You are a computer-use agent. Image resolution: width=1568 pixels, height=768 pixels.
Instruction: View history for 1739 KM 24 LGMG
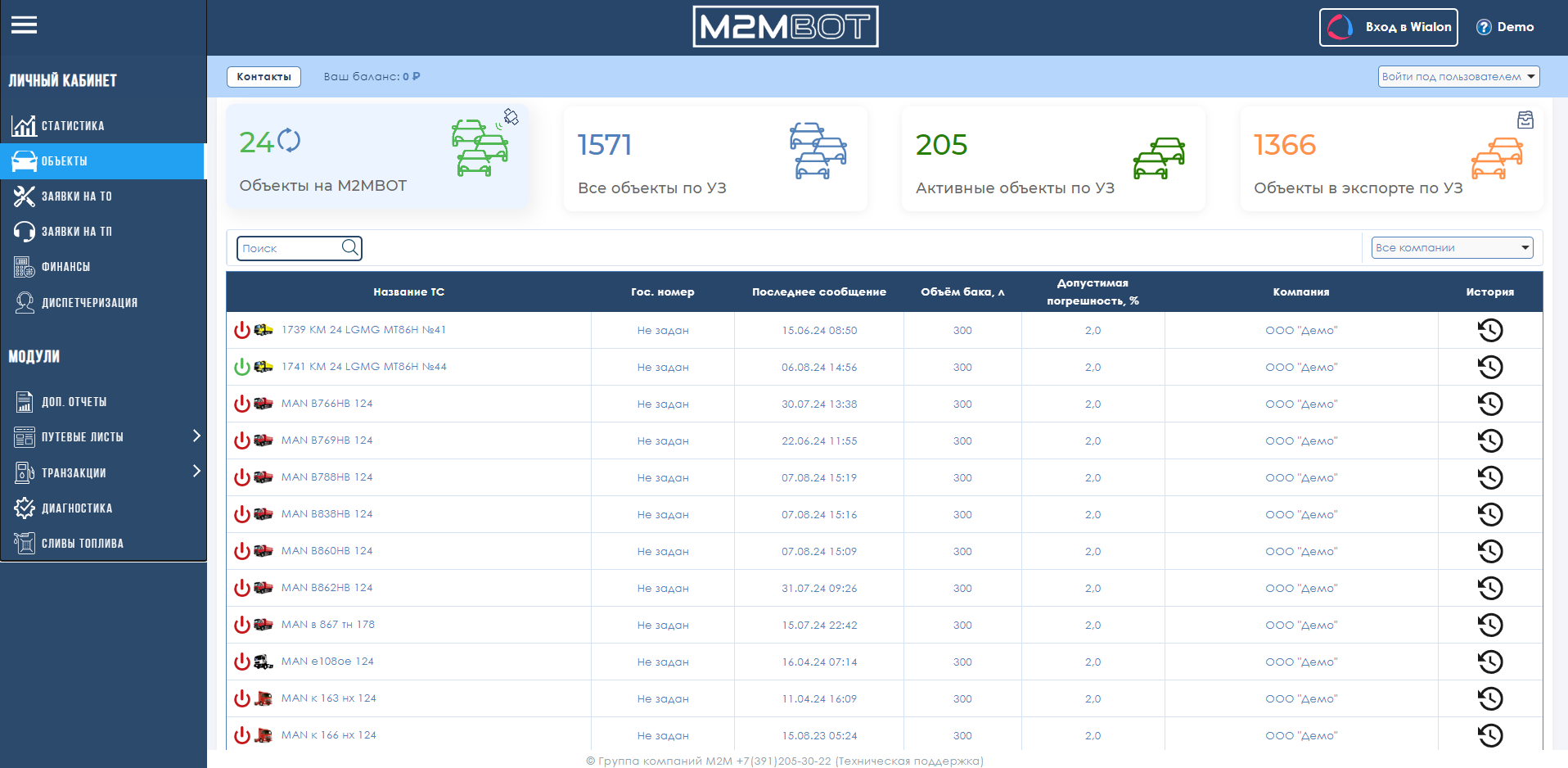[1490, 330]
